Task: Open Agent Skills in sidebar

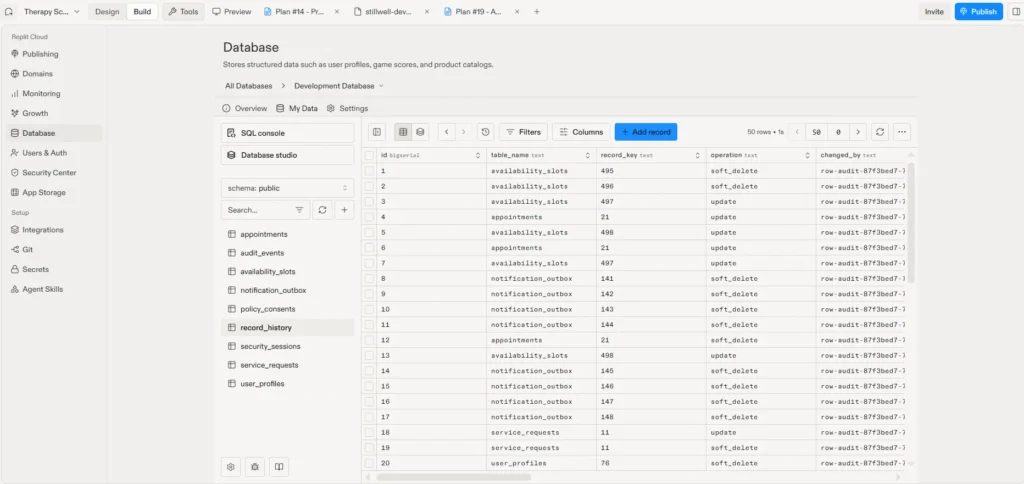Action: 54,289
